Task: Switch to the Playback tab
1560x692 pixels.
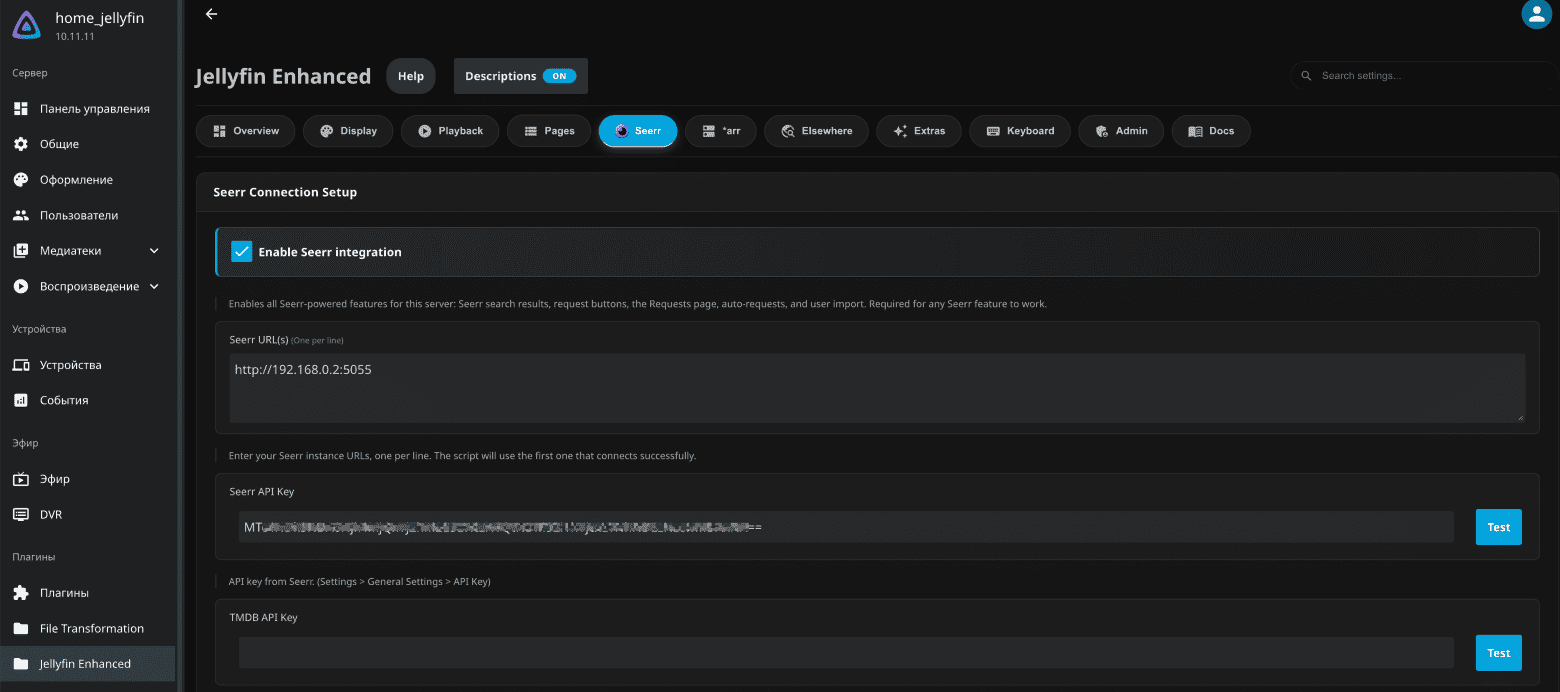Action: pyautogui.click(x=450, y=131)
